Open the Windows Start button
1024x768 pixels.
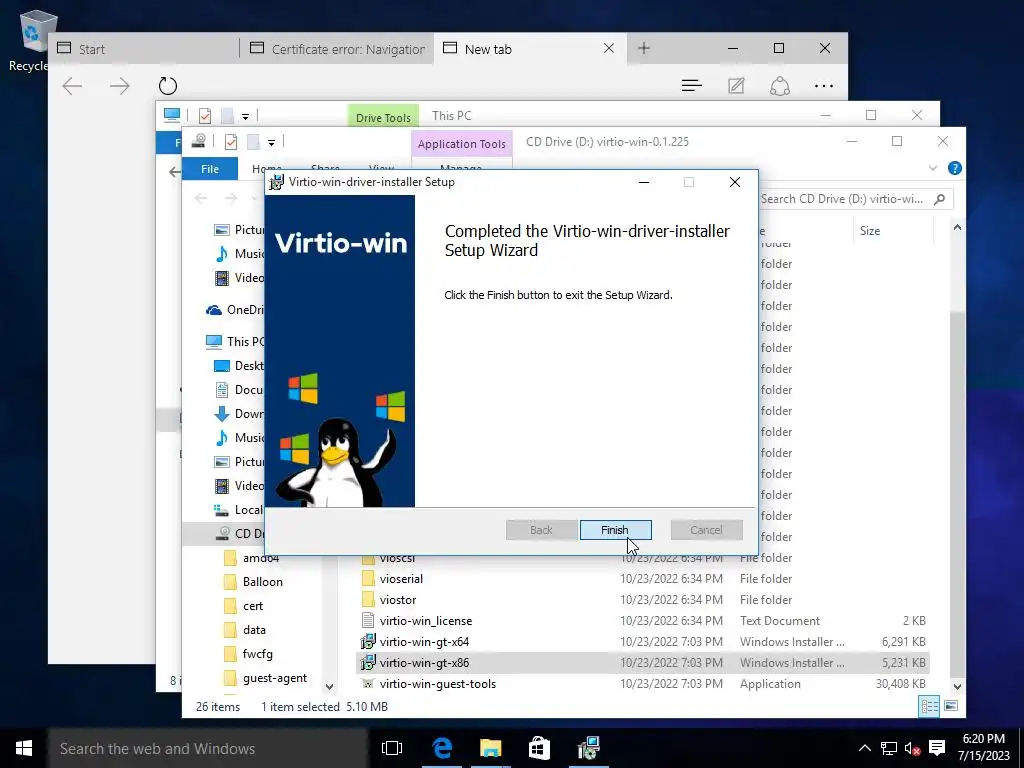tap(24, 748)
